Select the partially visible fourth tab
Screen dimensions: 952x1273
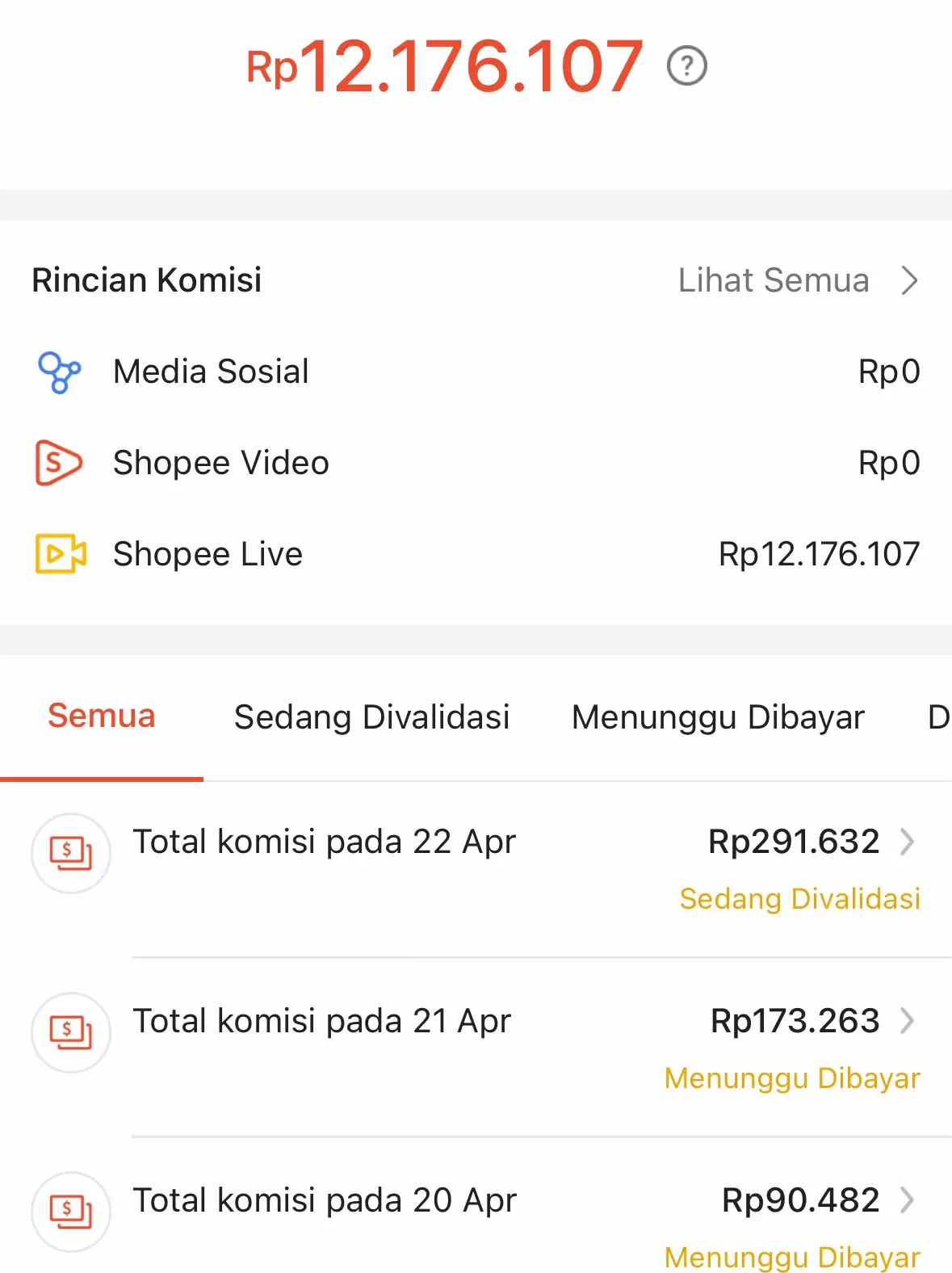tap(937, 717)
